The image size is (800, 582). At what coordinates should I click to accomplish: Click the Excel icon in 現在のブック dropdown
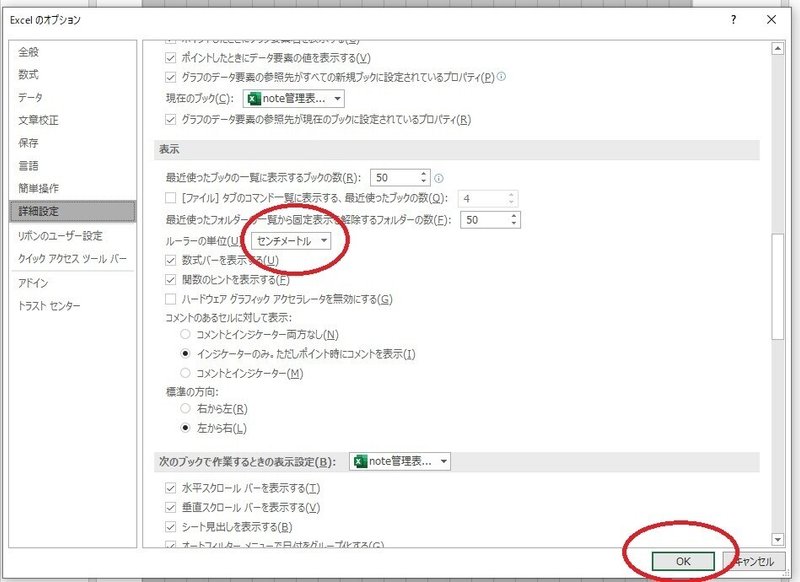[x=254, y=98]
